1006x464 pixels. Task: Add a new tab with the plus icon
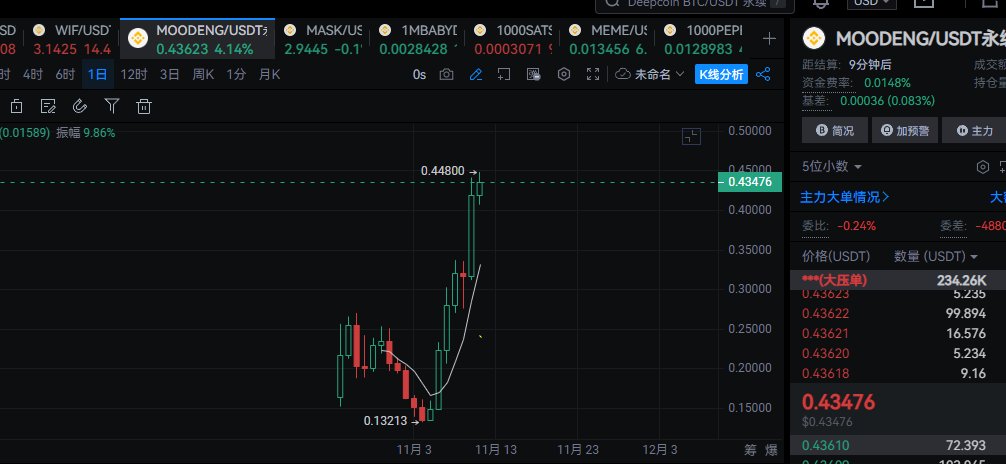[769, 39]
